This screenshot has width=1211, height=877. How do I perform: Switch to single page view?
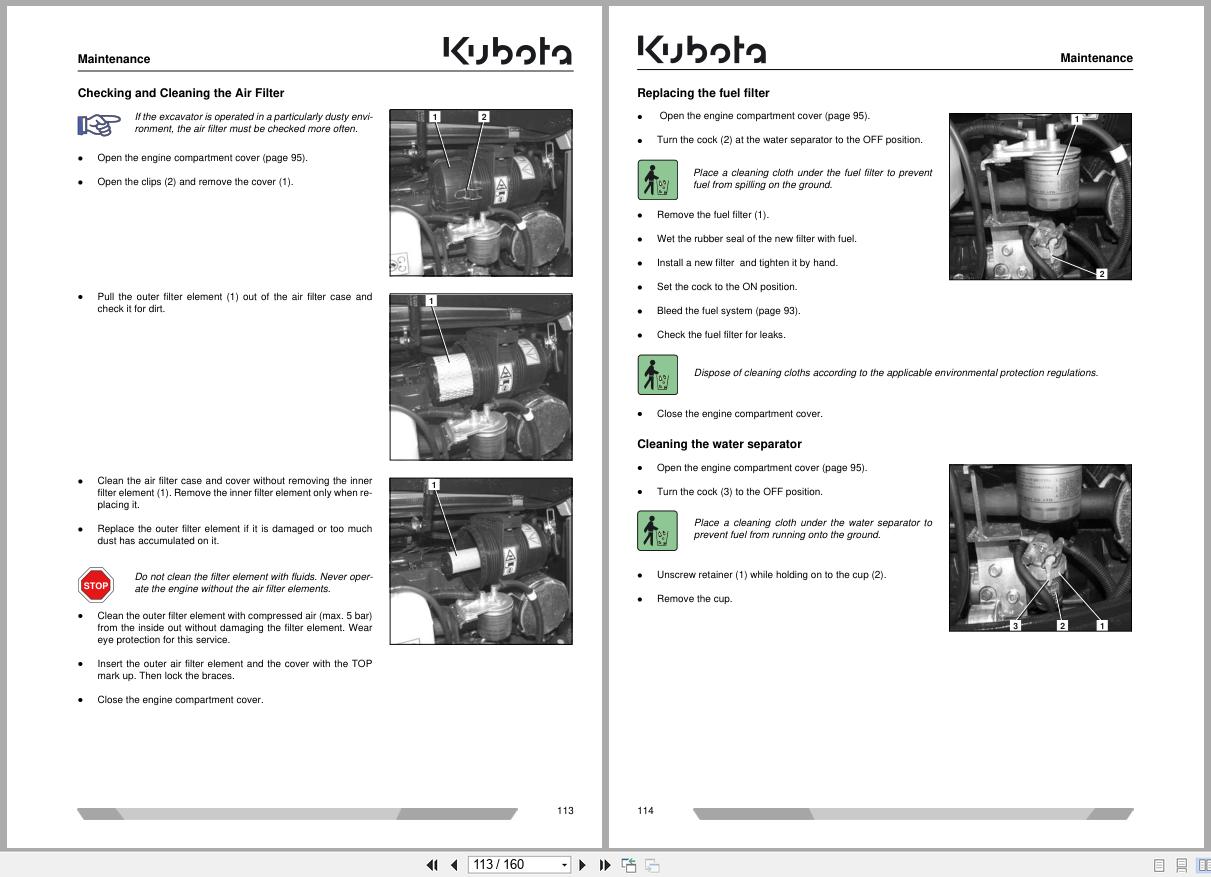1159,866
